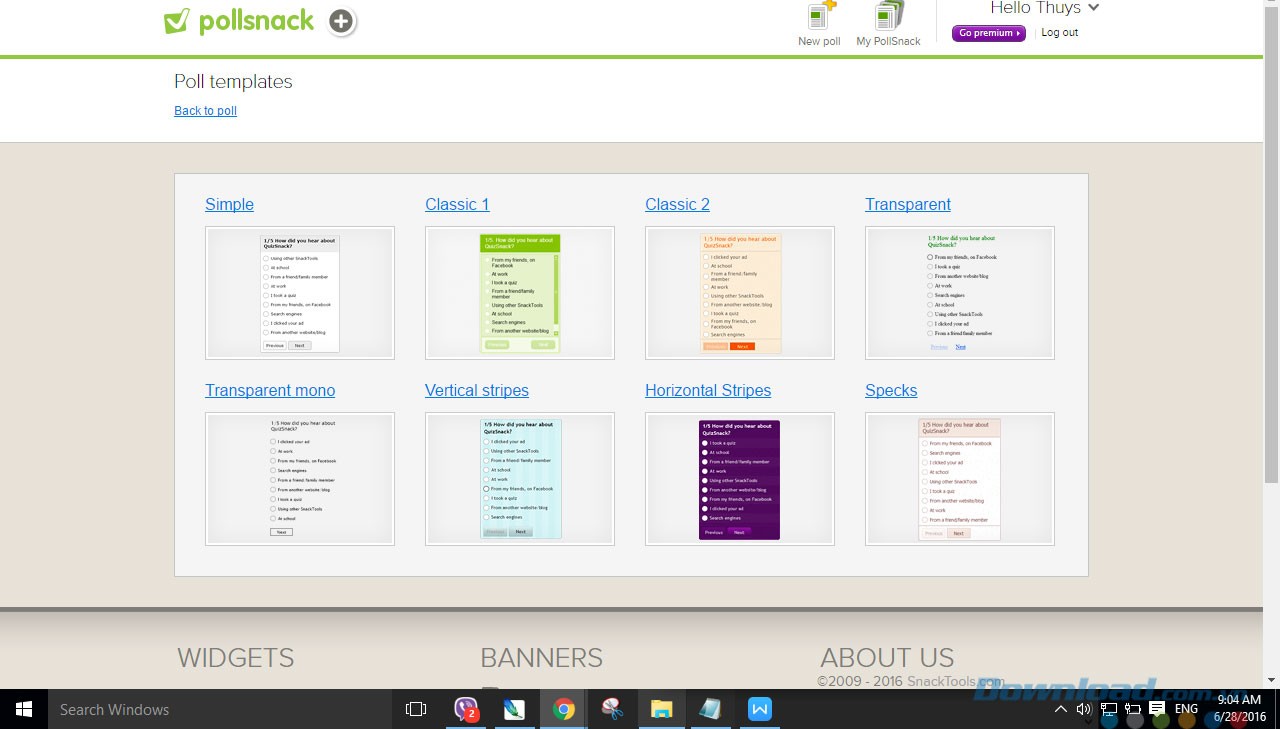Open File Explorer from the taskbar
Viewport: 1280px width, 729px height.
pyautogui.click(x=661, y=709)
